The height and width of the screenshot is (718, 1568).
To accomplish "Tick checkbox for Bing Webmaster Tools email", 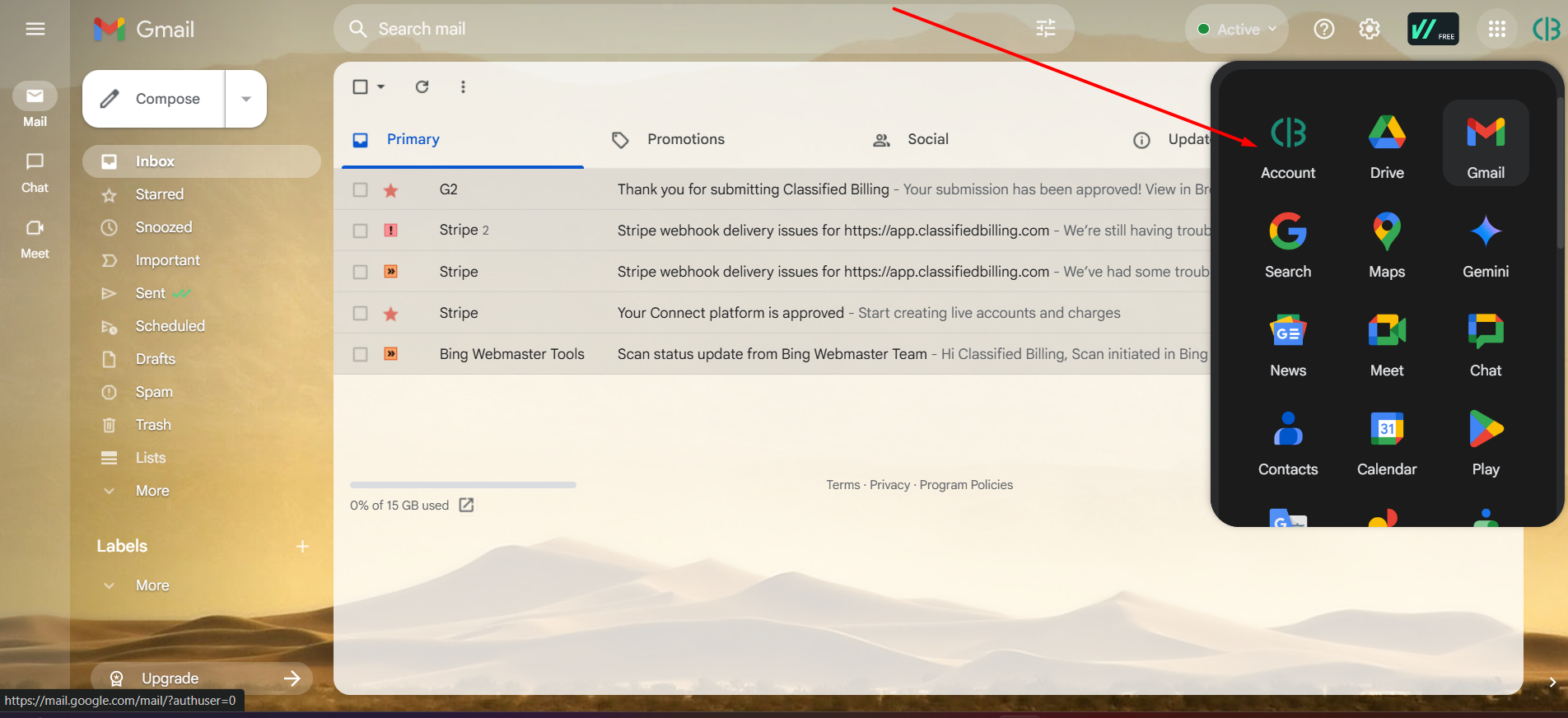I will click(x=360, y=354).
